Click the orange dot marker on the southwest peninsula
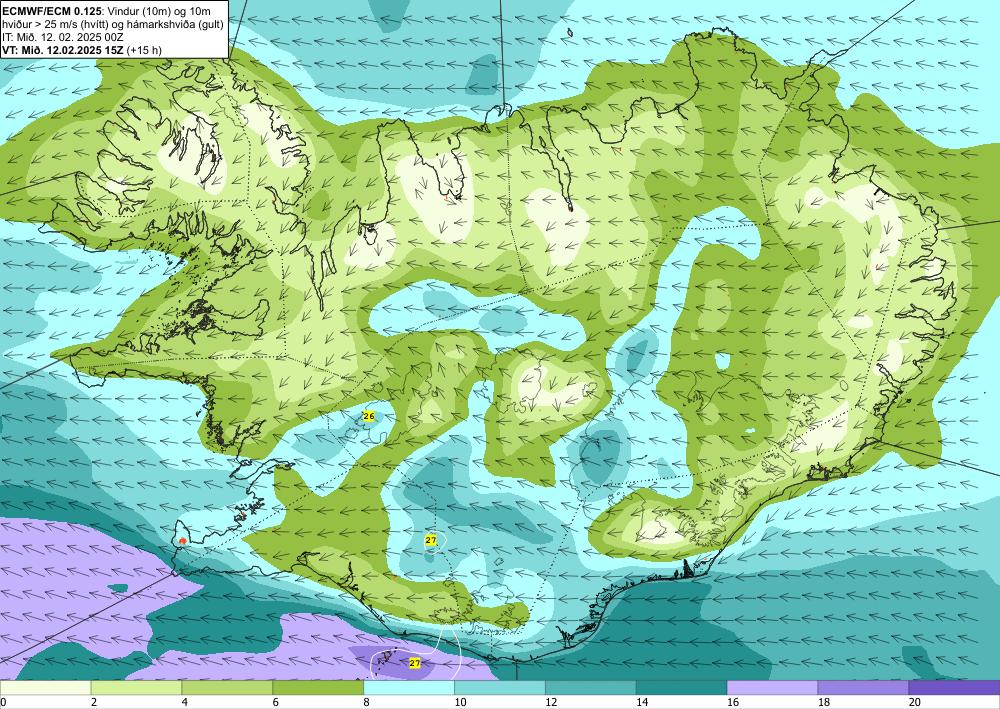The height and width of the screenshot is (709, 1000). point(183,541)
